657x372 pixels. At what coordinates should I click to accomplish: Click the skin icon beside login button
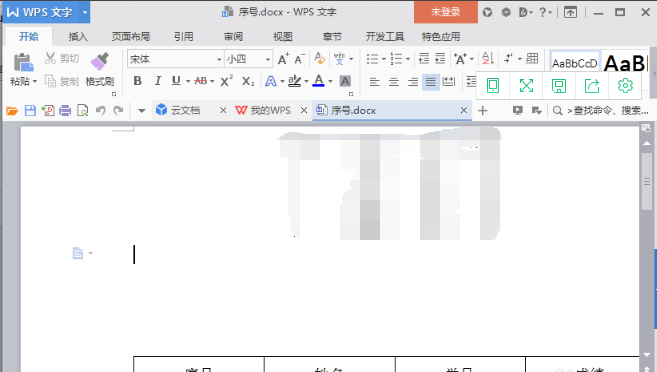point(487,12)
